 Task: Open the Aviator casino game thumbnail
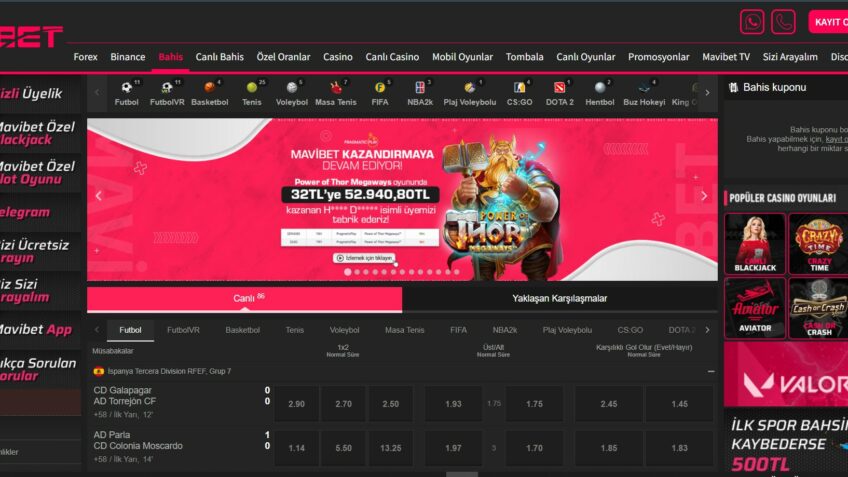755,309
